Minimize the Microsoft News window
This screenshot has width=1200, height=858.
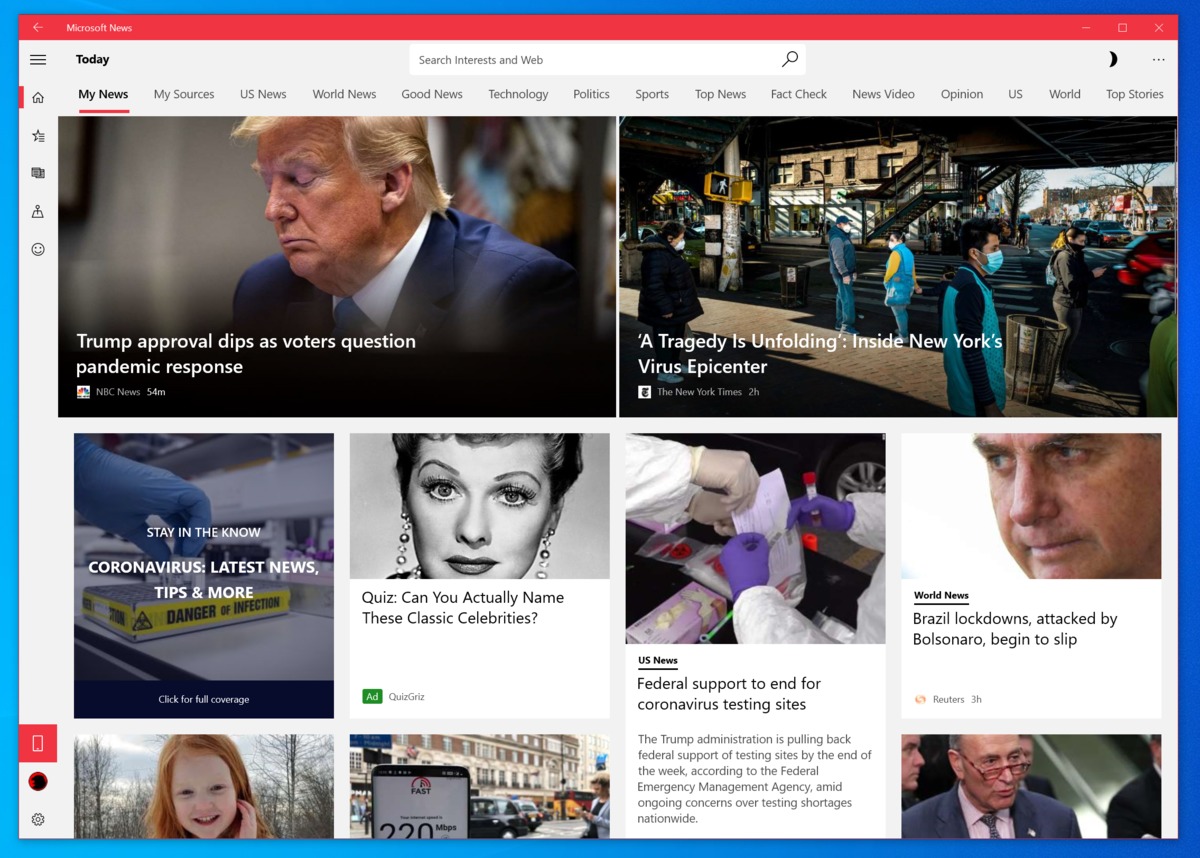[1086, 27]
